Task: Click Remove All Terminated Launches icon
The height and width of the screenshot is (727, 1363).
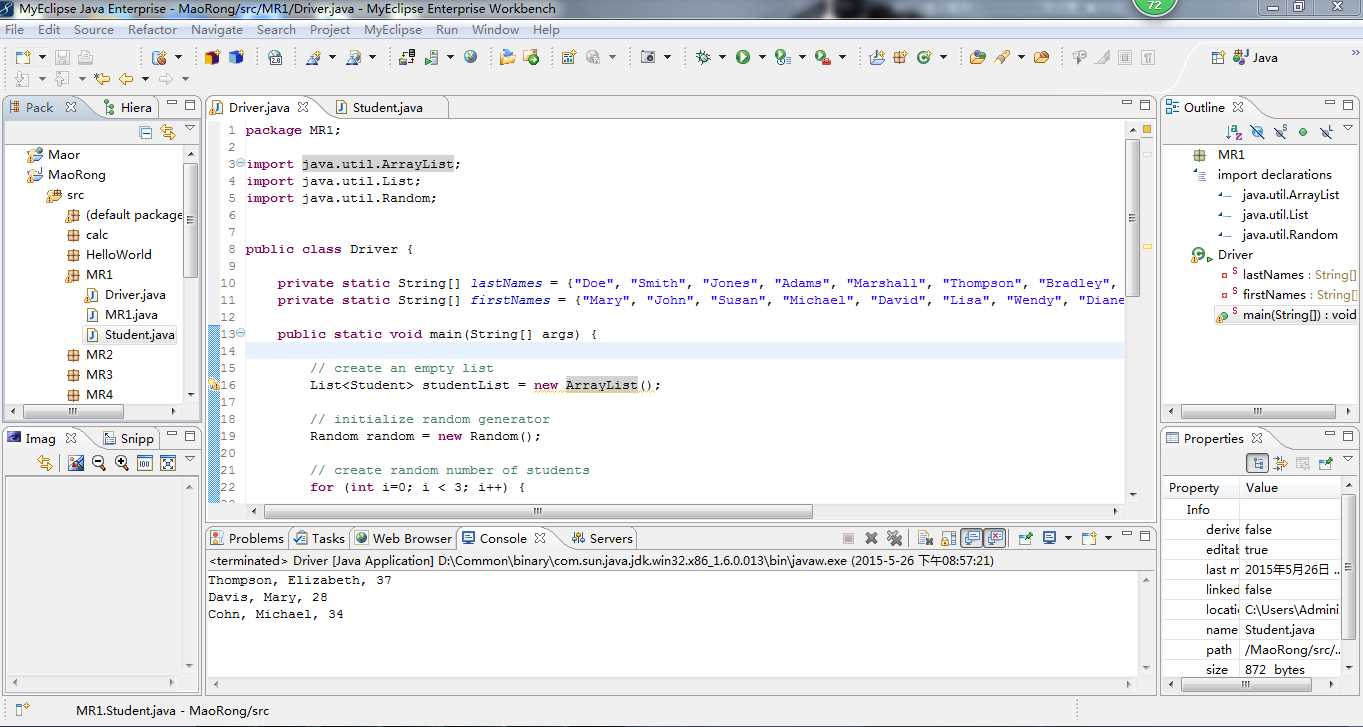Action: coord(895,538)
